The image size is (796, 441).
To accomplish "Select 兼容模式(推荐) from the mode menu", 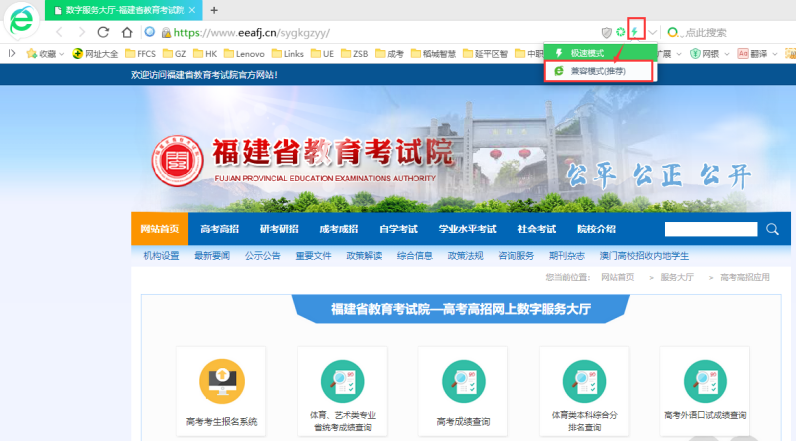I will tap(597, 71).
